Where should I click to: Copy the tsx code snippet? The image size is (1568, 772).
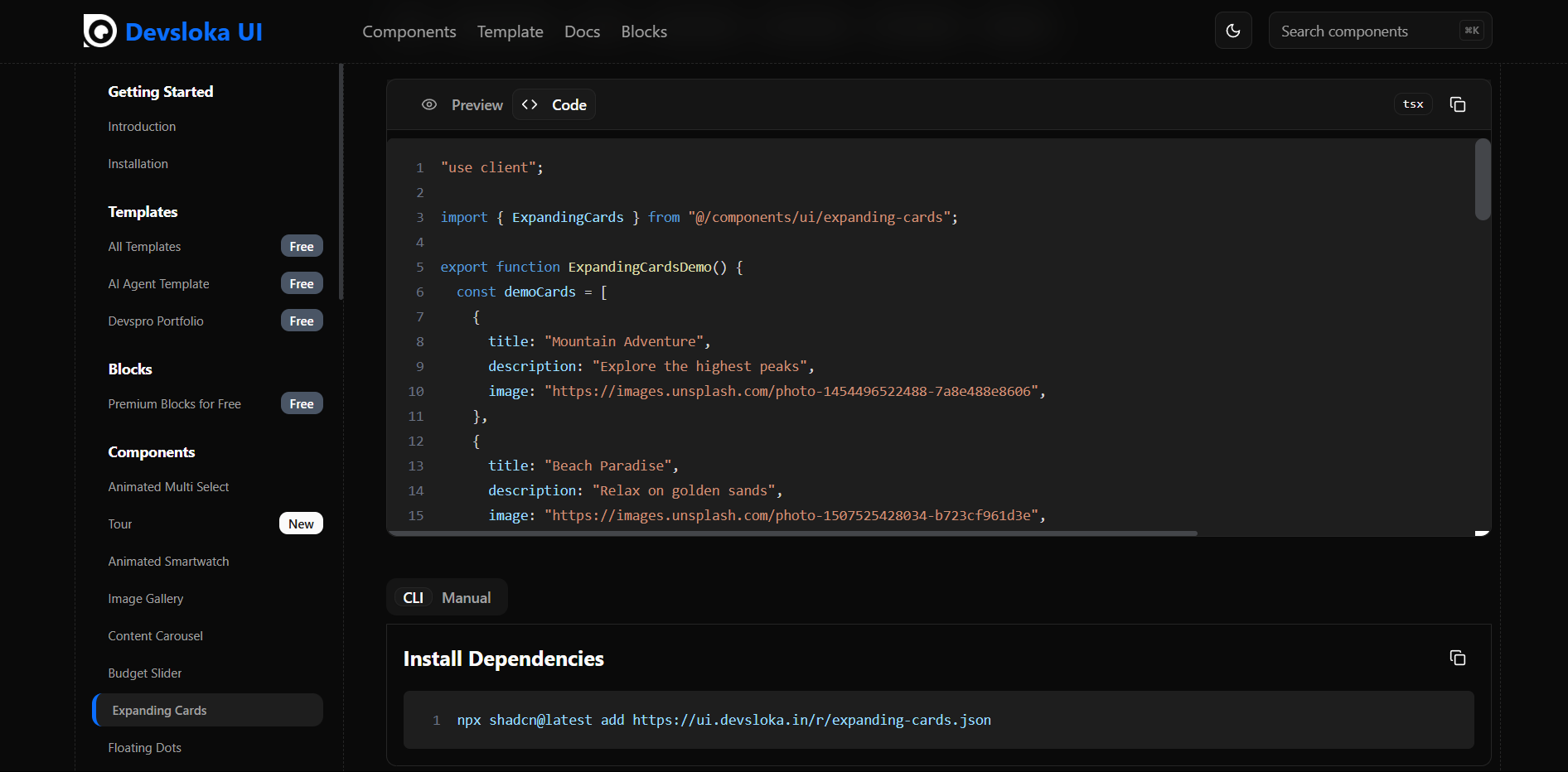[1458, 104]
